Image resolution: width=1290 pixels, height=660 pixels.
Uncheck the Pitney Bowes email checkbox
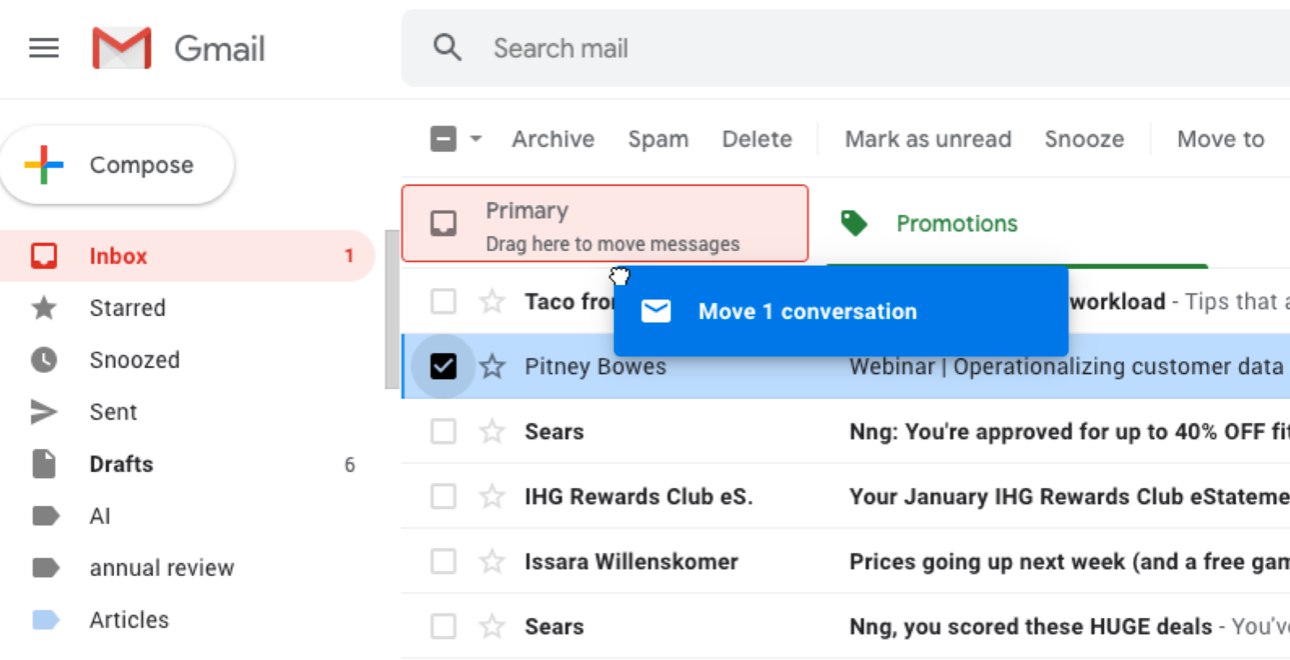click(x=443, y=366)
